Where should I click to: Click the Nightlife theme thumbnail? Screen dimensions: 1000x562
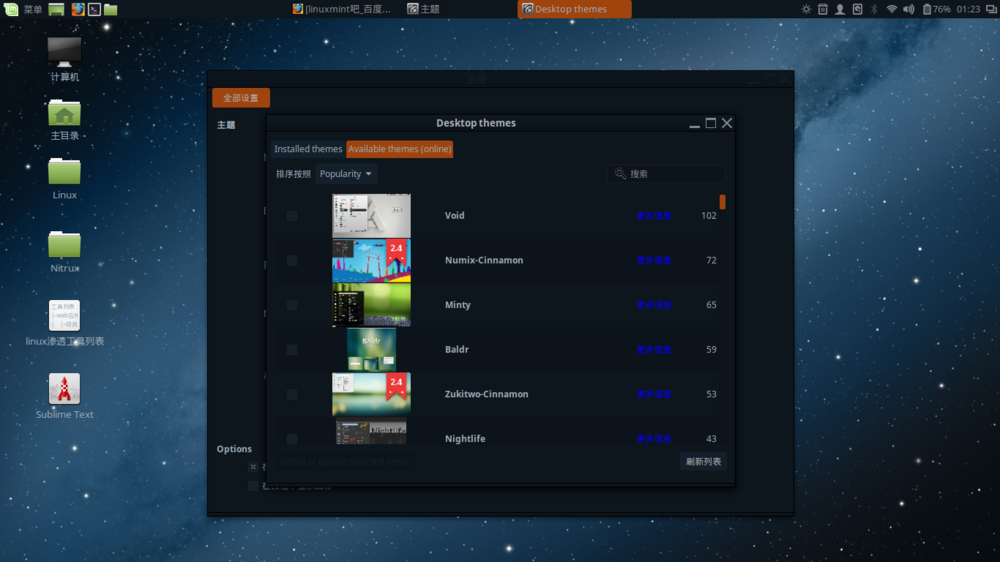(x=371, y=431)
